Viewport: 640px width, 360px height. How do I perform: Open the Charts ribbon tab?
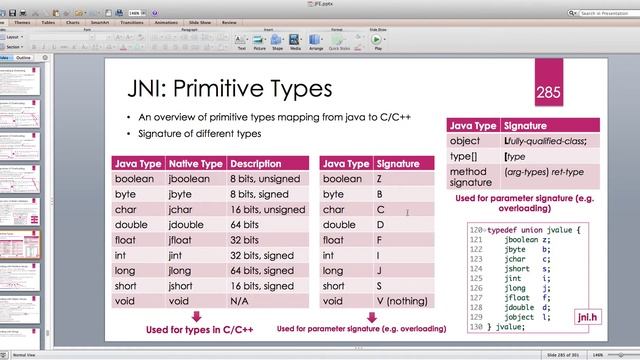click(x=73, y=22)
